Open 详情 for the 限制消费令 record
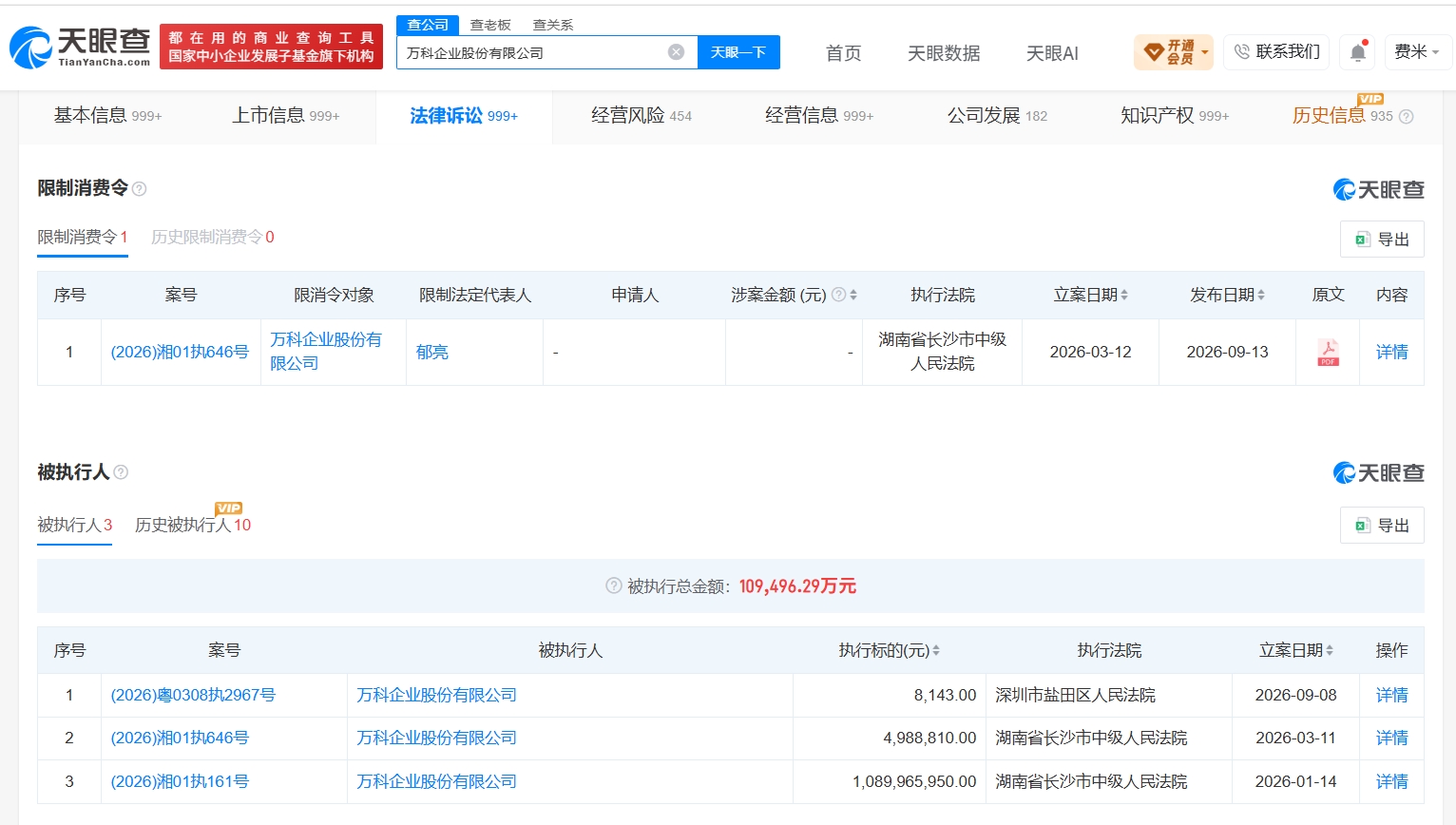This screenshot has height=825, width=1456. (x=1392, y=353)
